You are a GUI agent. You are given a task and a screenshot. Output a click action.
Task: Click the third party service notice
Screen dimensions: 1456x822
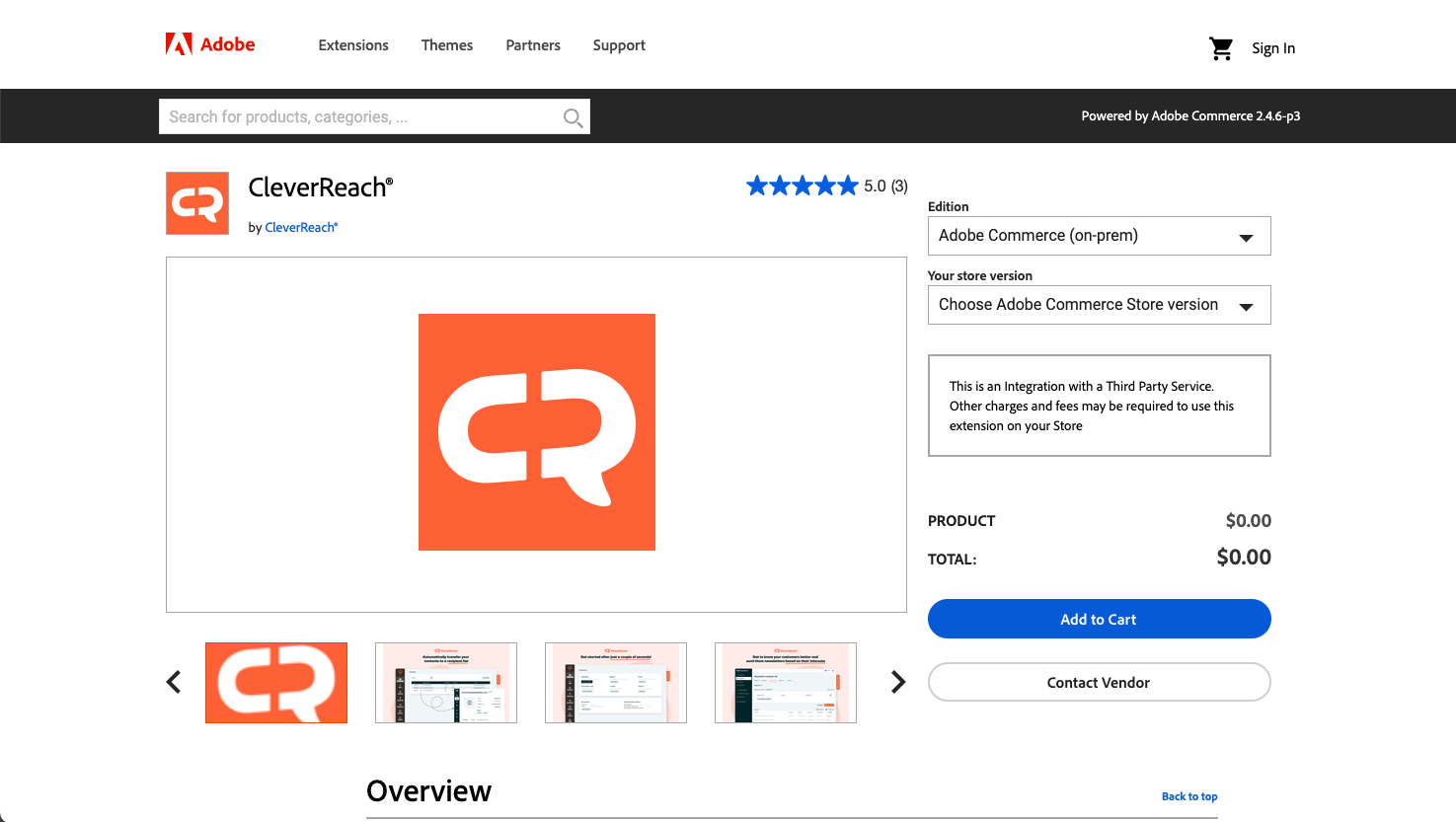point(1099,406)
